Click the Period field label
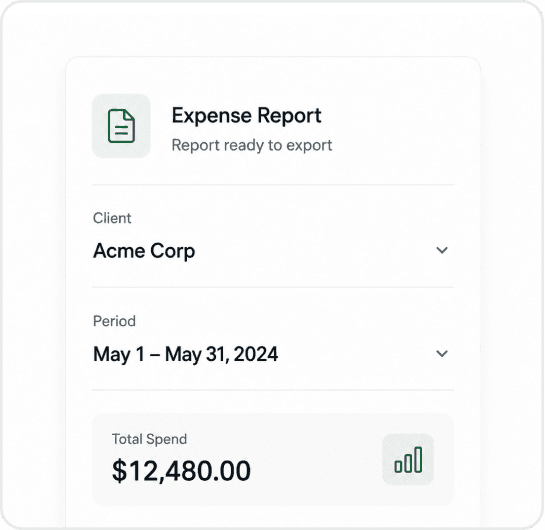Screen dimensions: 545x530 click(114, 321)
